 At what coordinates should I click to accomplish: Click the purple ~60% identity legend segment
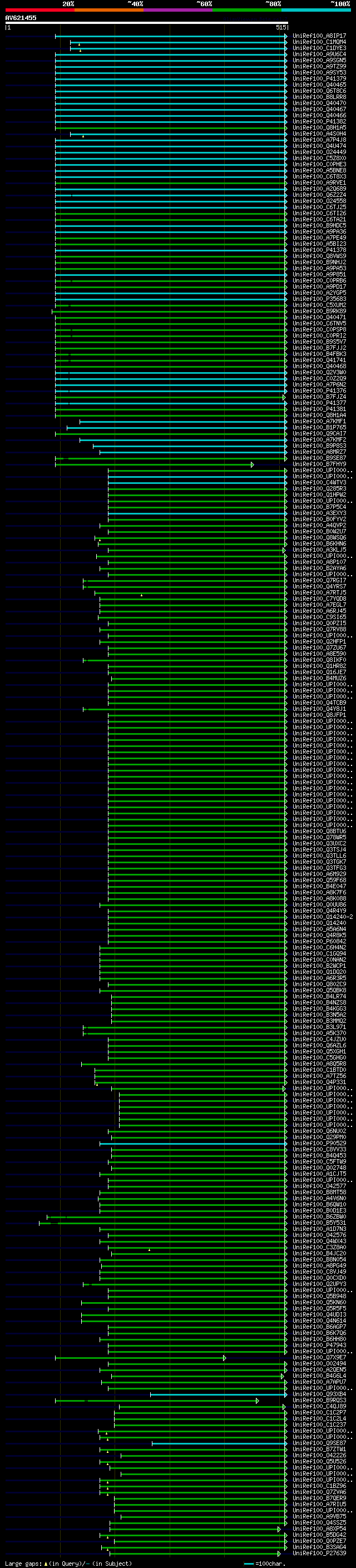tap(177, 10)
